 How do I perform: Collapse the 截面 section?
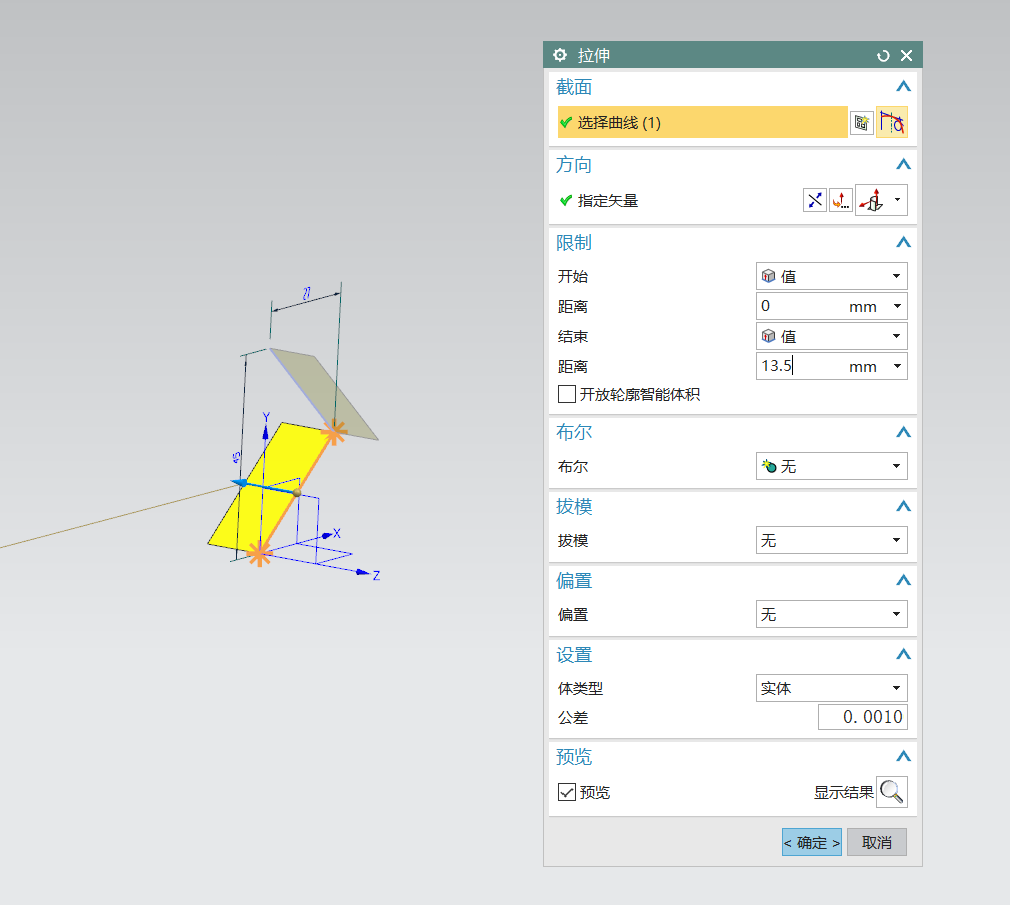tap(903, 86)
